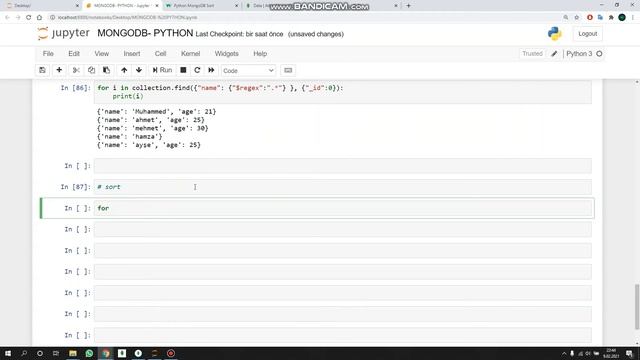This screenshot has height=360, width=640.
Task: Move selected cell down with arrow icon
Action: point(139,70)
